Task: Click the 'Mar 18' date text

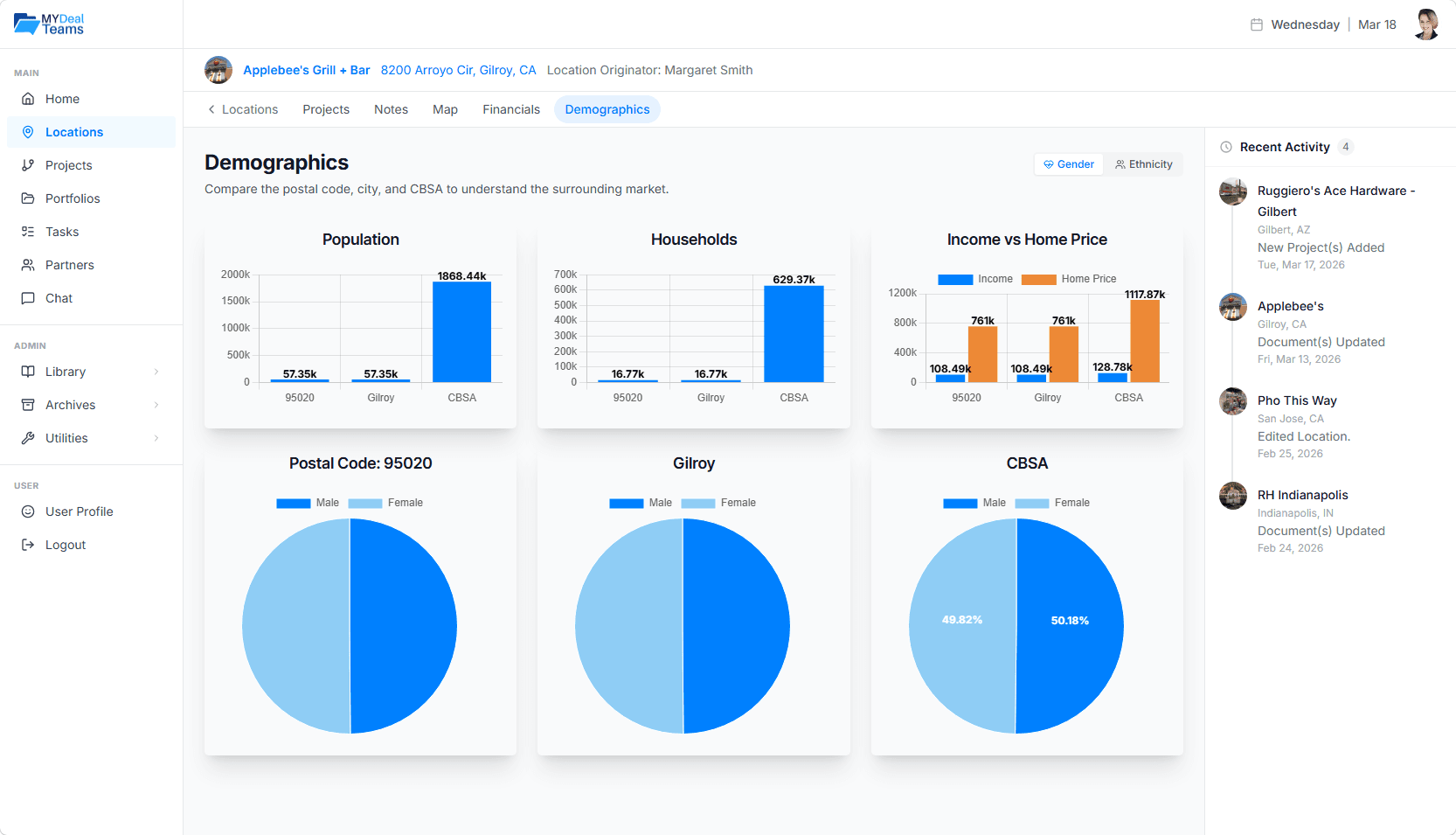Action: 1377,24
